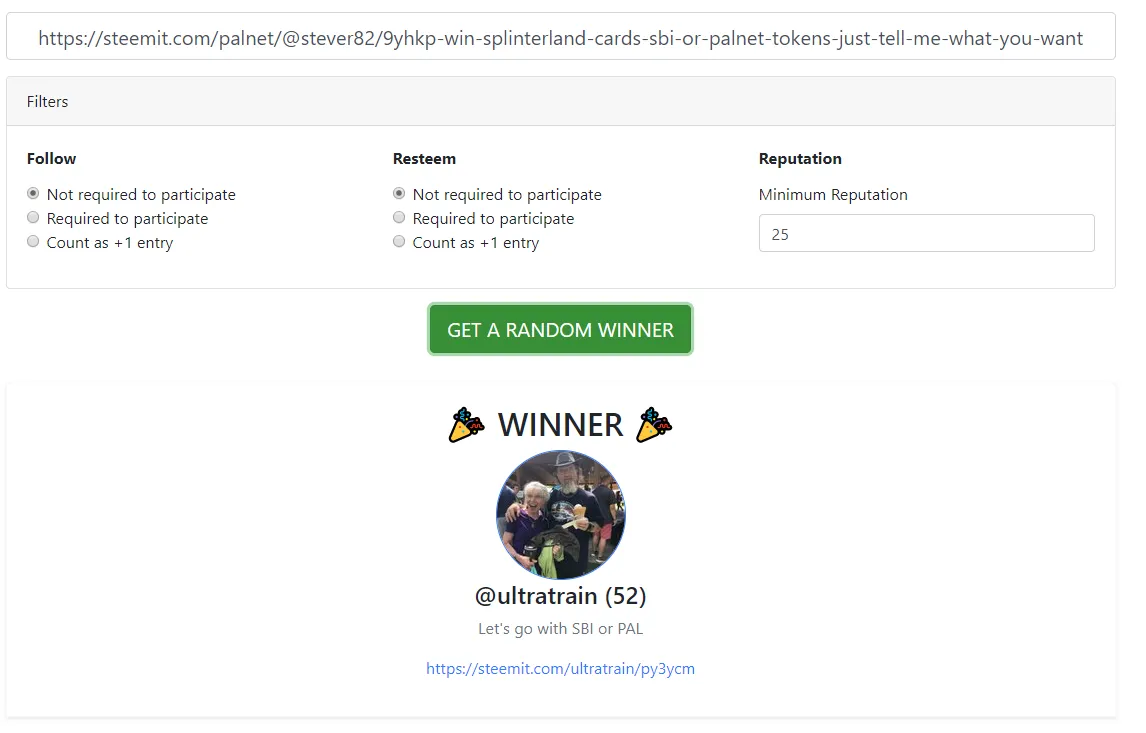This screenshot has height=733, width=1146.
Task: Click the winner's entry text 'Let's go with SBI or PAL'
Action: pyautogui.click(x=560, y=629)
